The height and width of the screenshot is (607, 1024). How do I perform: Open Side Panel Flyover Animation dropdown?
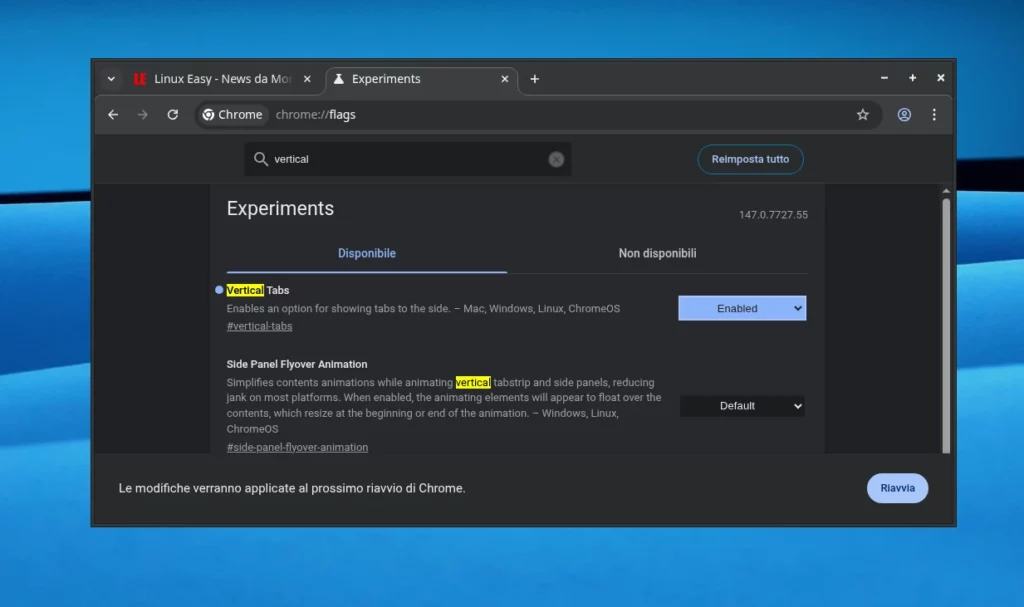click(742, 406)
